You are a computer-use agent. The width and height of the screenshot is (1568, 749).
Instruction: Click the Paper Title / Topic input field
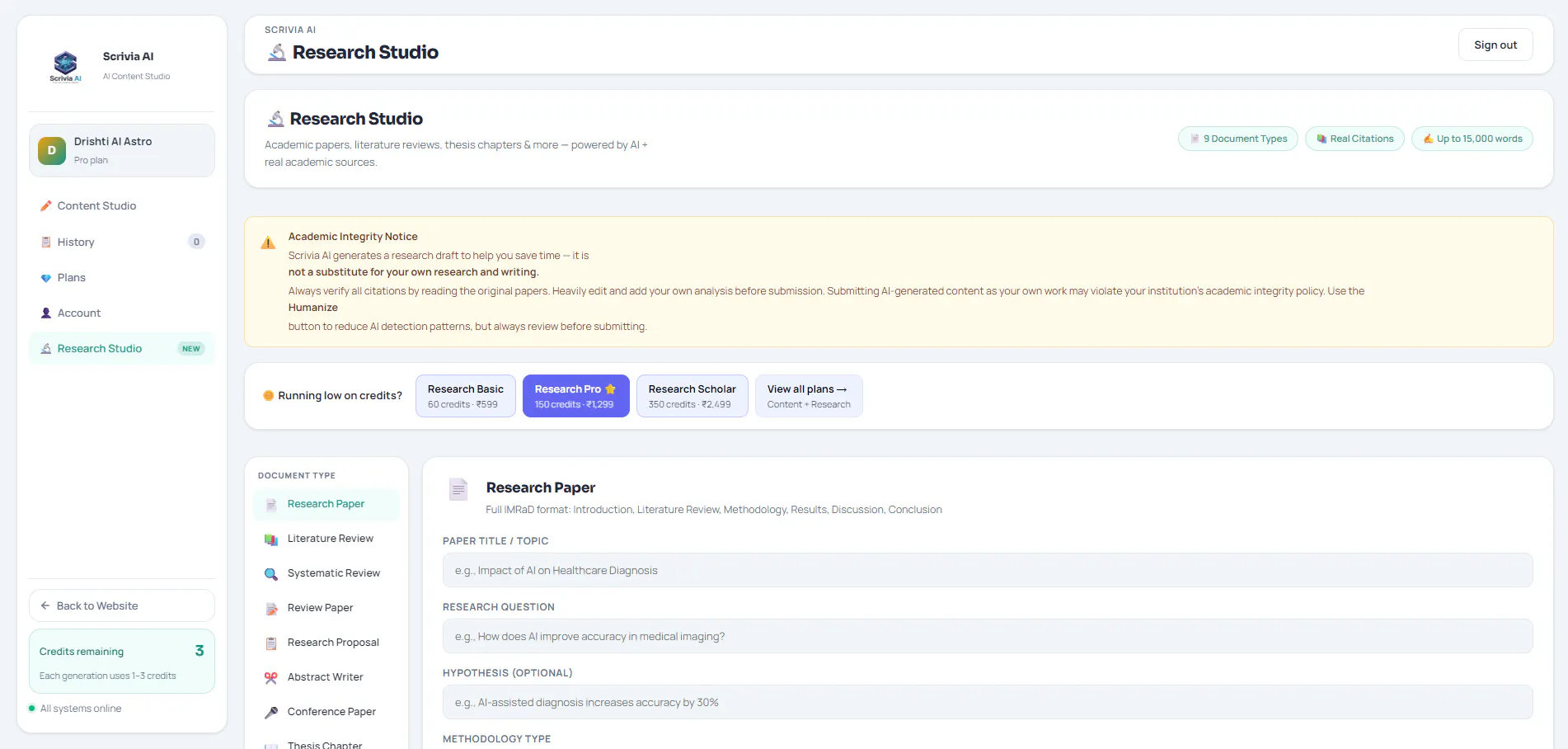[988, 571]
